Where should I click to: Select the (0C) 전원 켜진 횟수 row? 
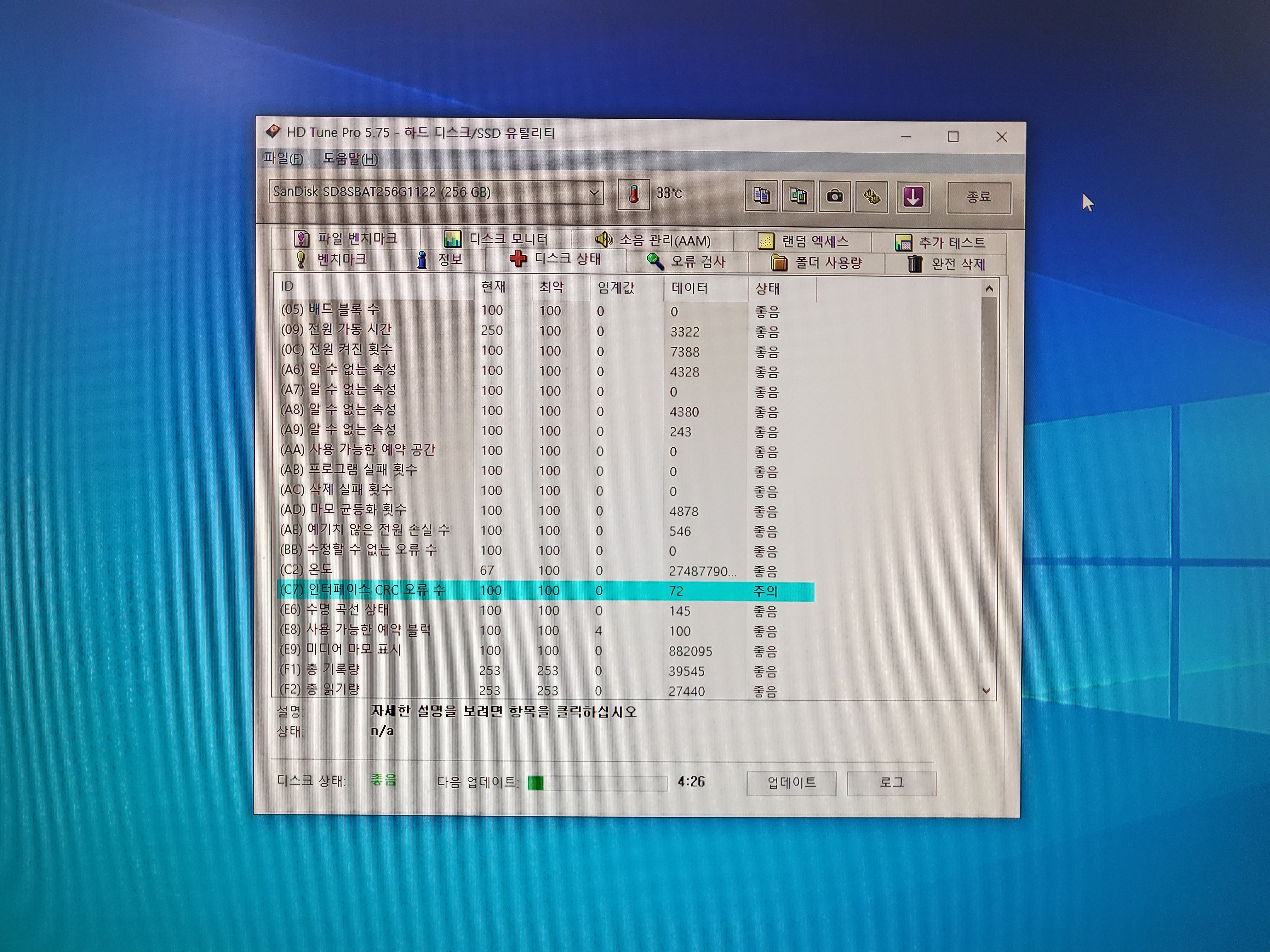coord(546,351)
